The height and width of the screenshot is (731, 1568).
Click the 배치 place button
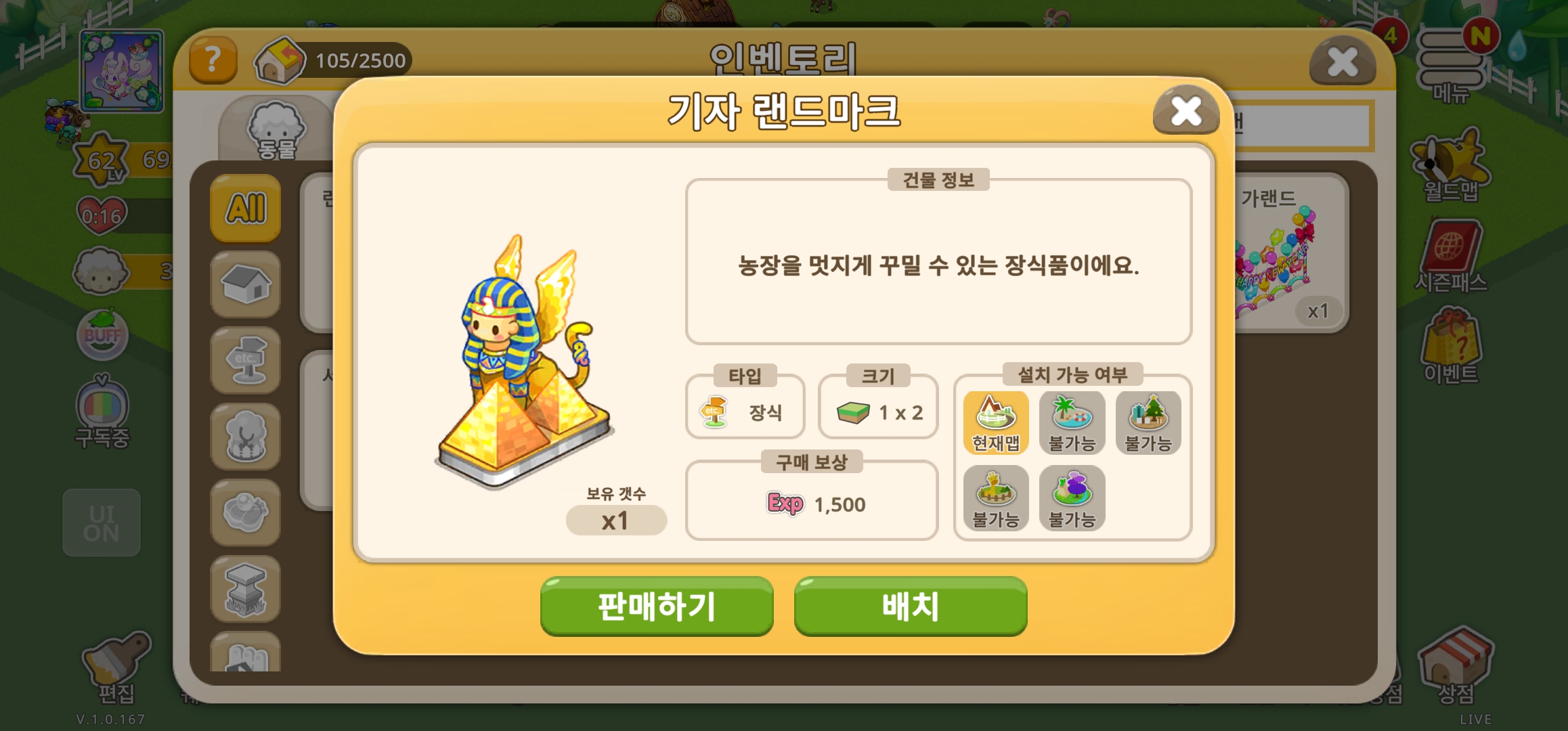[911, 606]
